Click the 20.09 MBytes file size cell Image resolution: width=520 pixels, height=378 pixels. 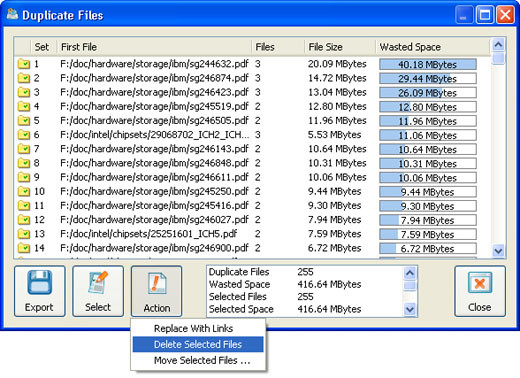[x=337, y=64]
